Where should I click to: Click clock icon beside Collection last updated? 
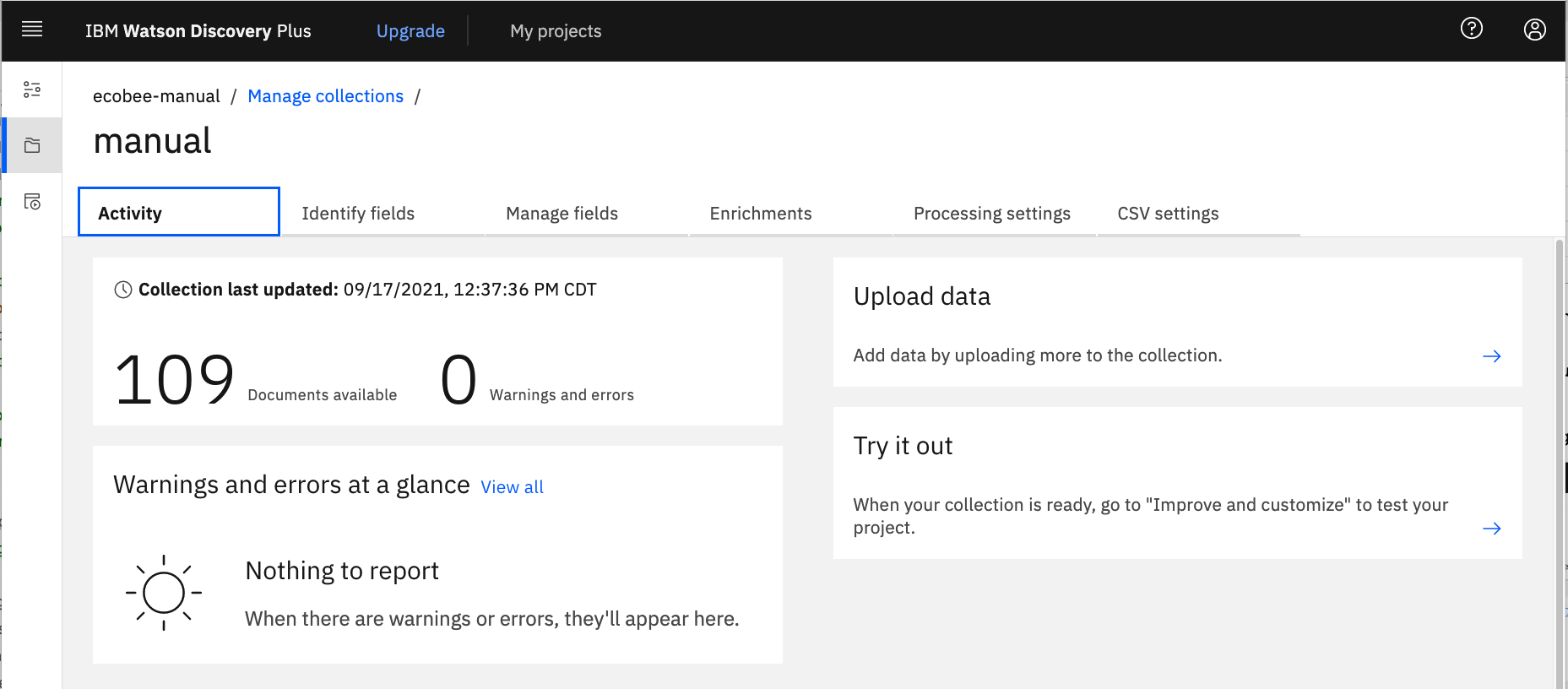click(x=123, y=290)
